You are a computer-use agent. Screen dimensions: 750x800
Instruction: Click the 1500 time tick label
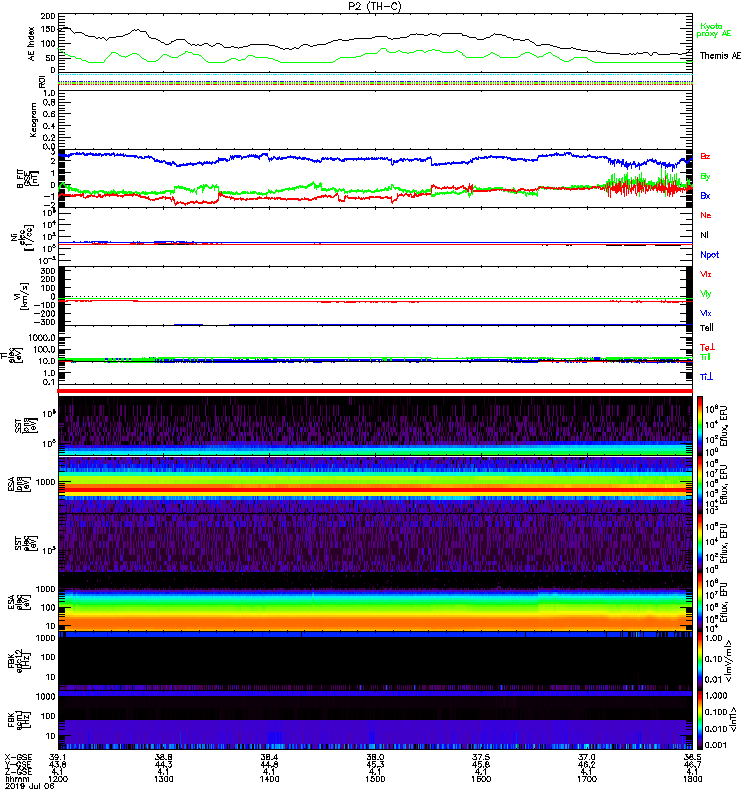coord(375,779)
